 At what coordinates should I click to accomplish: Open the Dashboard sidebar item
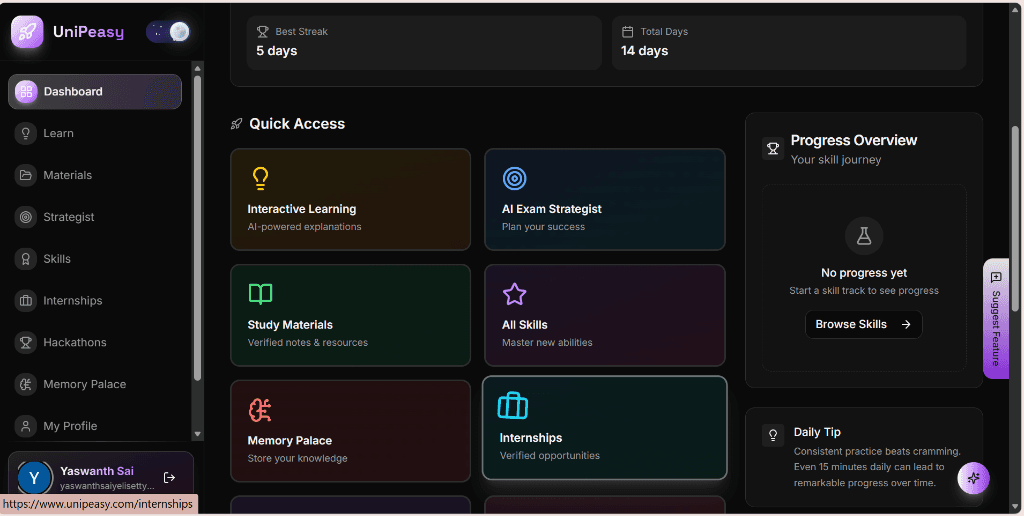click(x=95, y=91)
